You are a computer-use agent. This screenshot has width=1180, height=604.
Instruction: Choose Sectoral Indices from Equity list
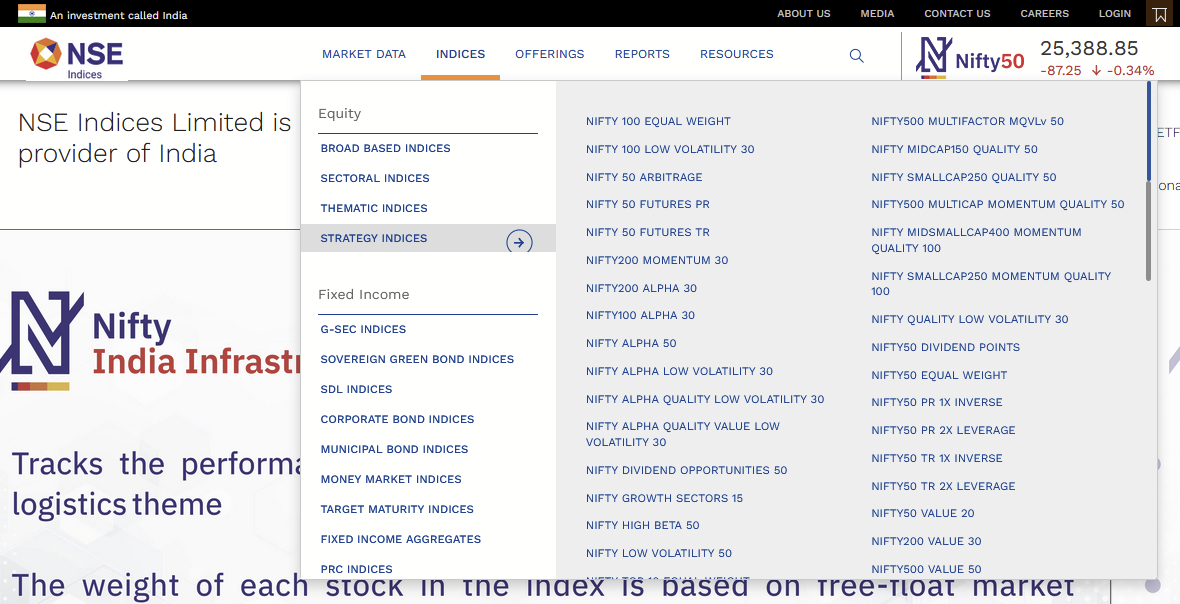375,178
